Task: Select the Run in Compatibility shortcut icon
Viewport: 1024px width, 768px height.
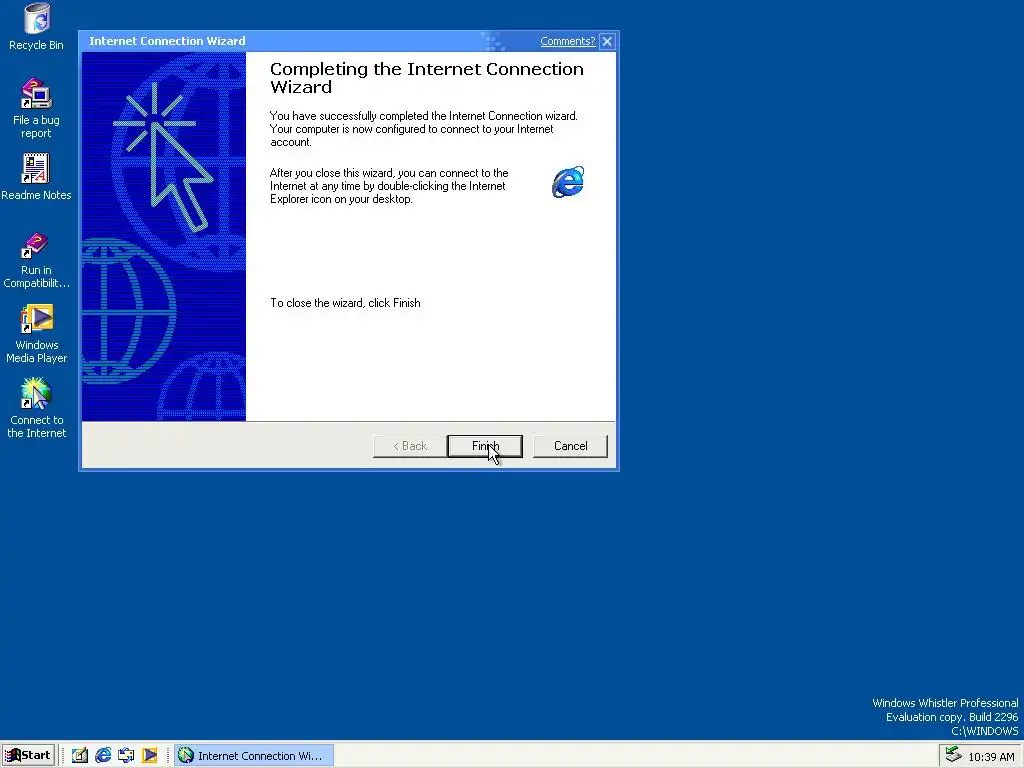Action: click(x=36, y=260)
